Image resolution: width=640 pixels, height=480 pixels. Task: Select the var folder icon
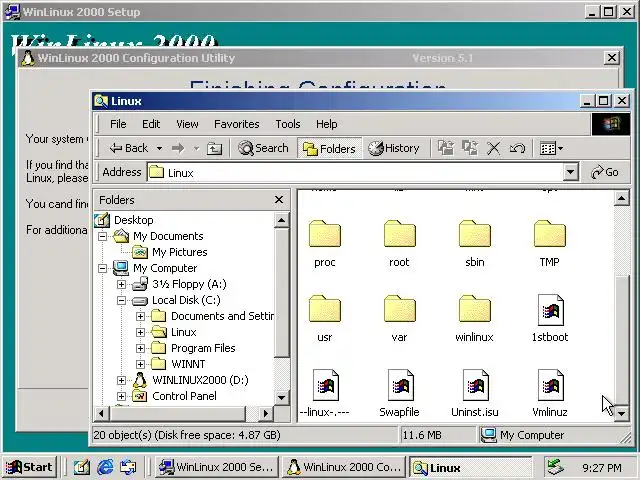pos(399,309)
